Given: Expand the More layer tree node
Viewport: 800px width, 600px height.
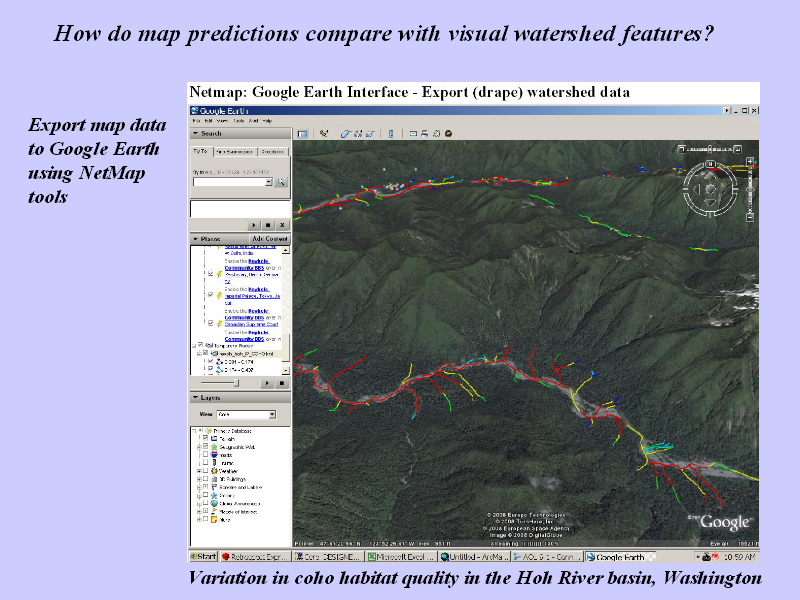Looking at the screenshot, I should [x=199, y=519].
